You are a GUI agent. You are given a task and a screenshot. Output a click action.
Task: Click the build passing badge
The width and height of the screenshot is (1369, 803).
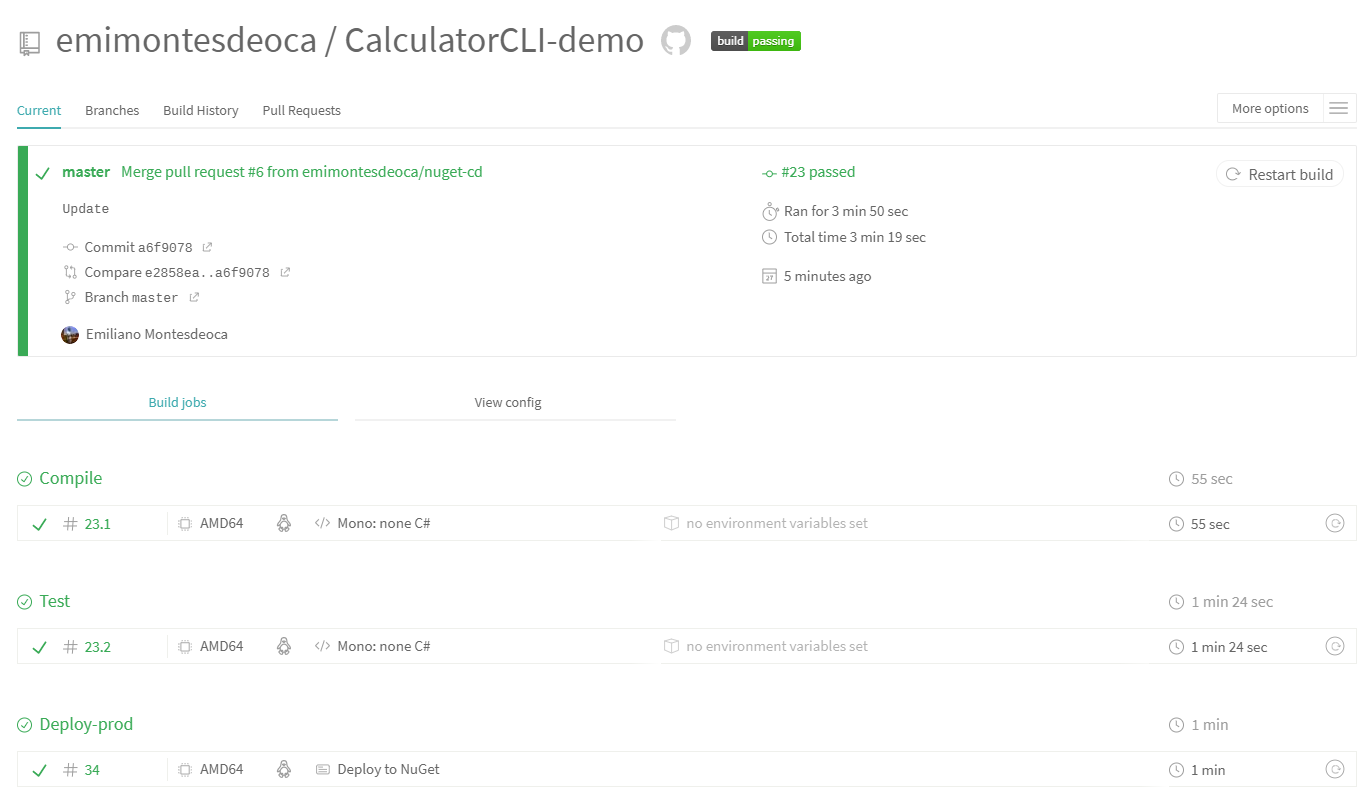pos(756,41)
